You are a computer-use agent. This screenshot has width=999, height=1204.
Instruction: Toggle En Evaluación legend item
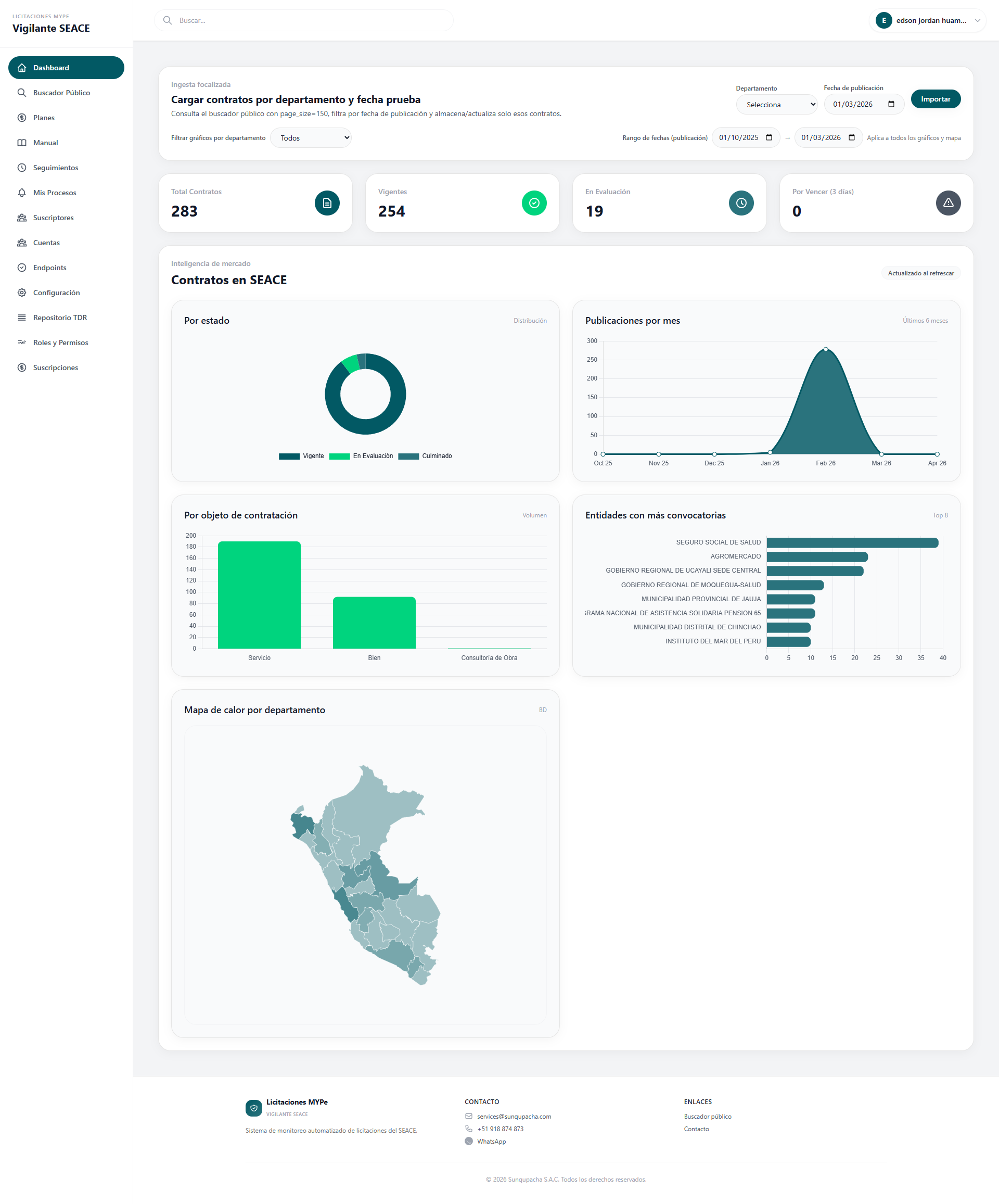(361, 457)
